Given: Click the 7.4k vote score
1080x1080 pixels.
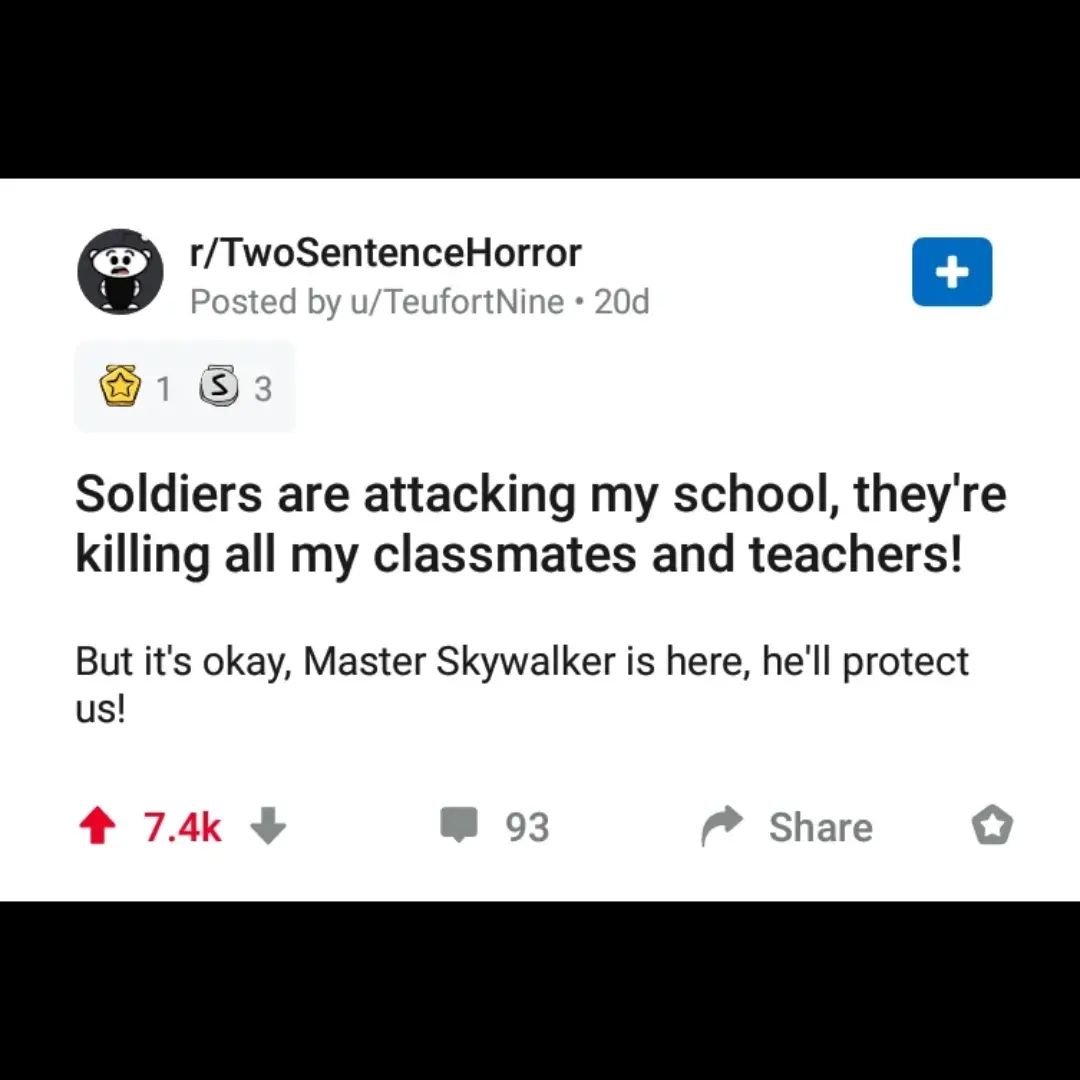Looking at the screenshot, I should (183, 827).
